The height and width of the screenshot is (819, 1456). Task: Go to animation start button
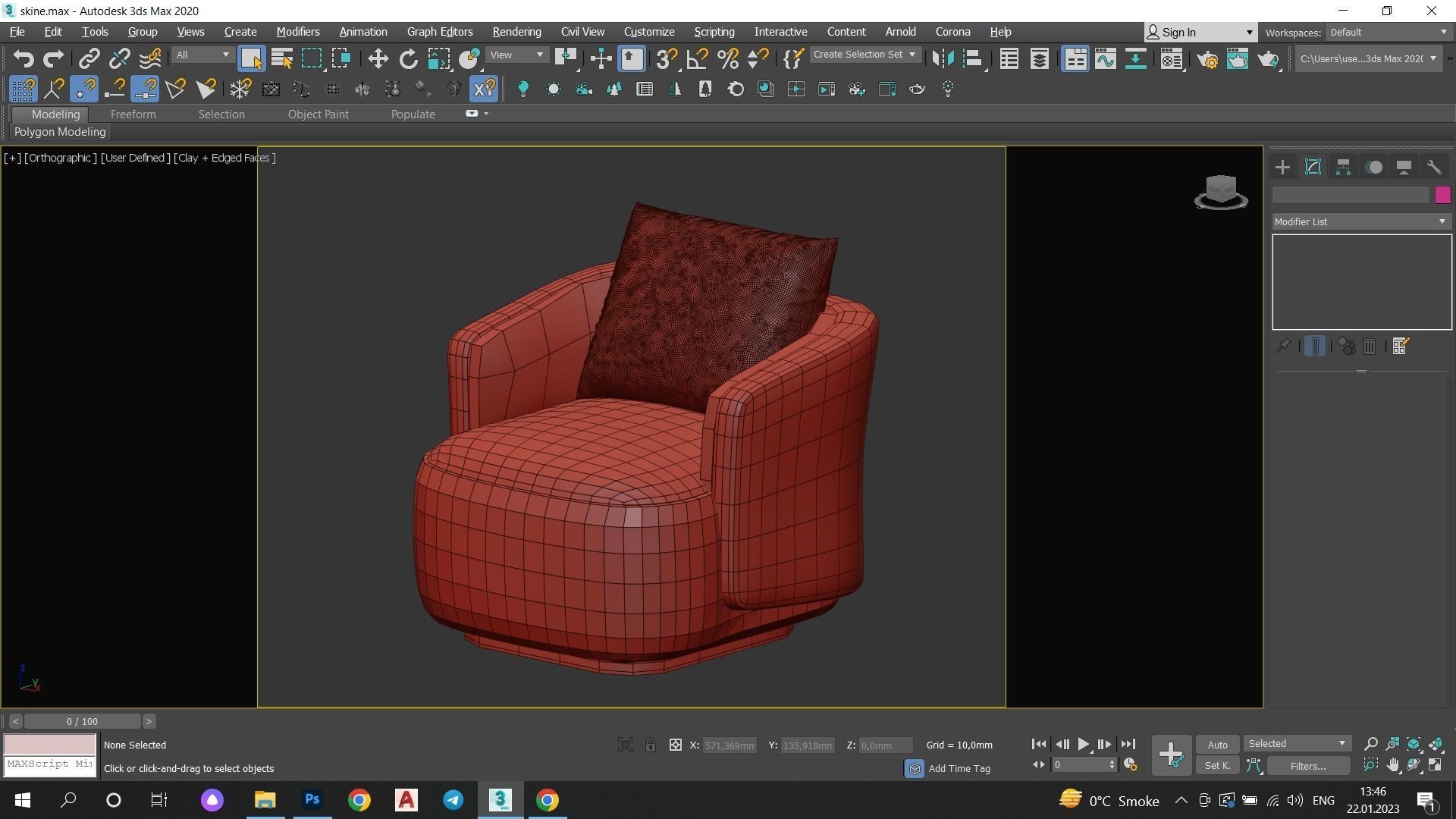point(1039,745)
